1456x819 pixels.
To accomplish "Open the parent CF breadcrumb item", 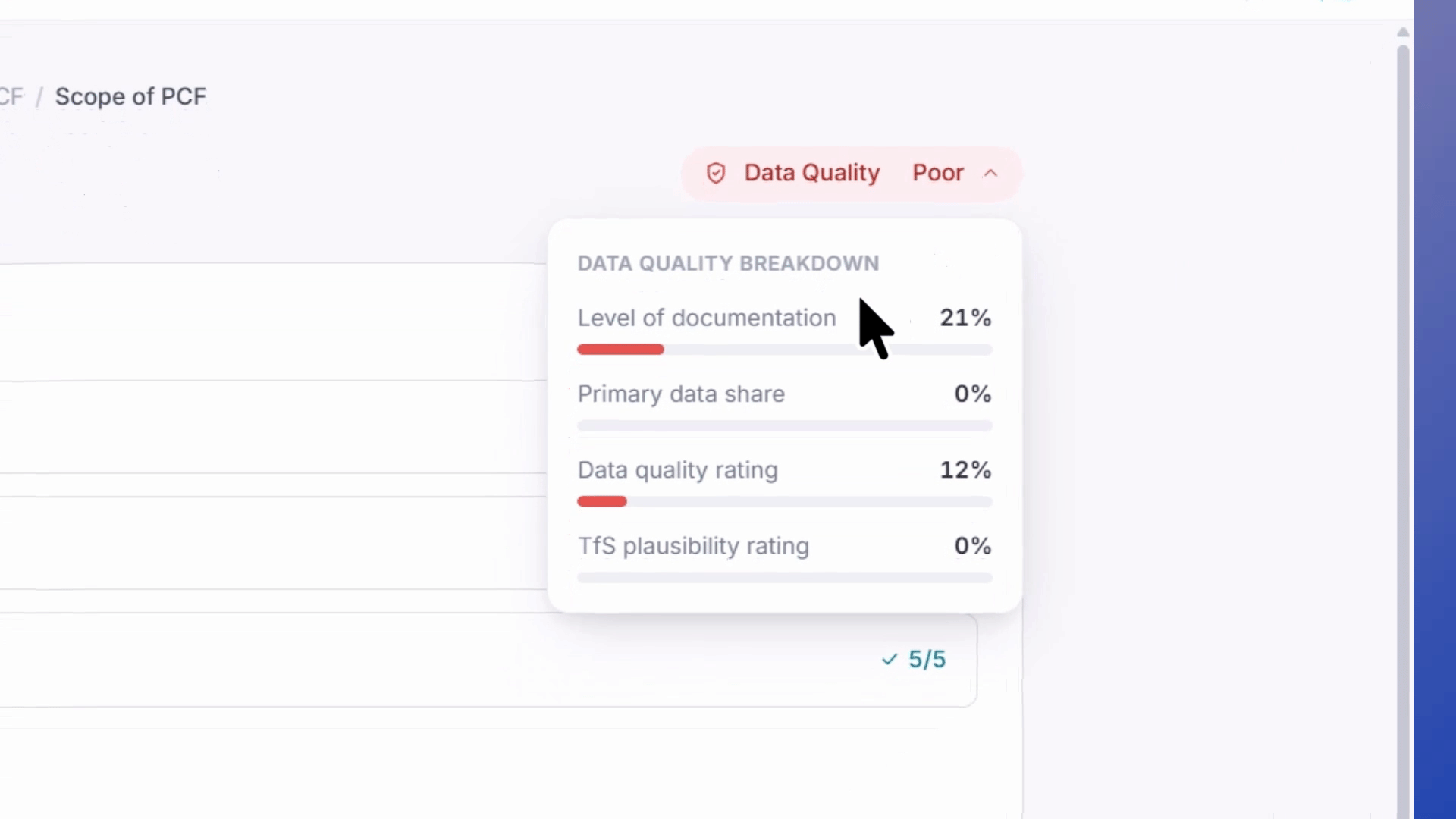I will 11,96.
